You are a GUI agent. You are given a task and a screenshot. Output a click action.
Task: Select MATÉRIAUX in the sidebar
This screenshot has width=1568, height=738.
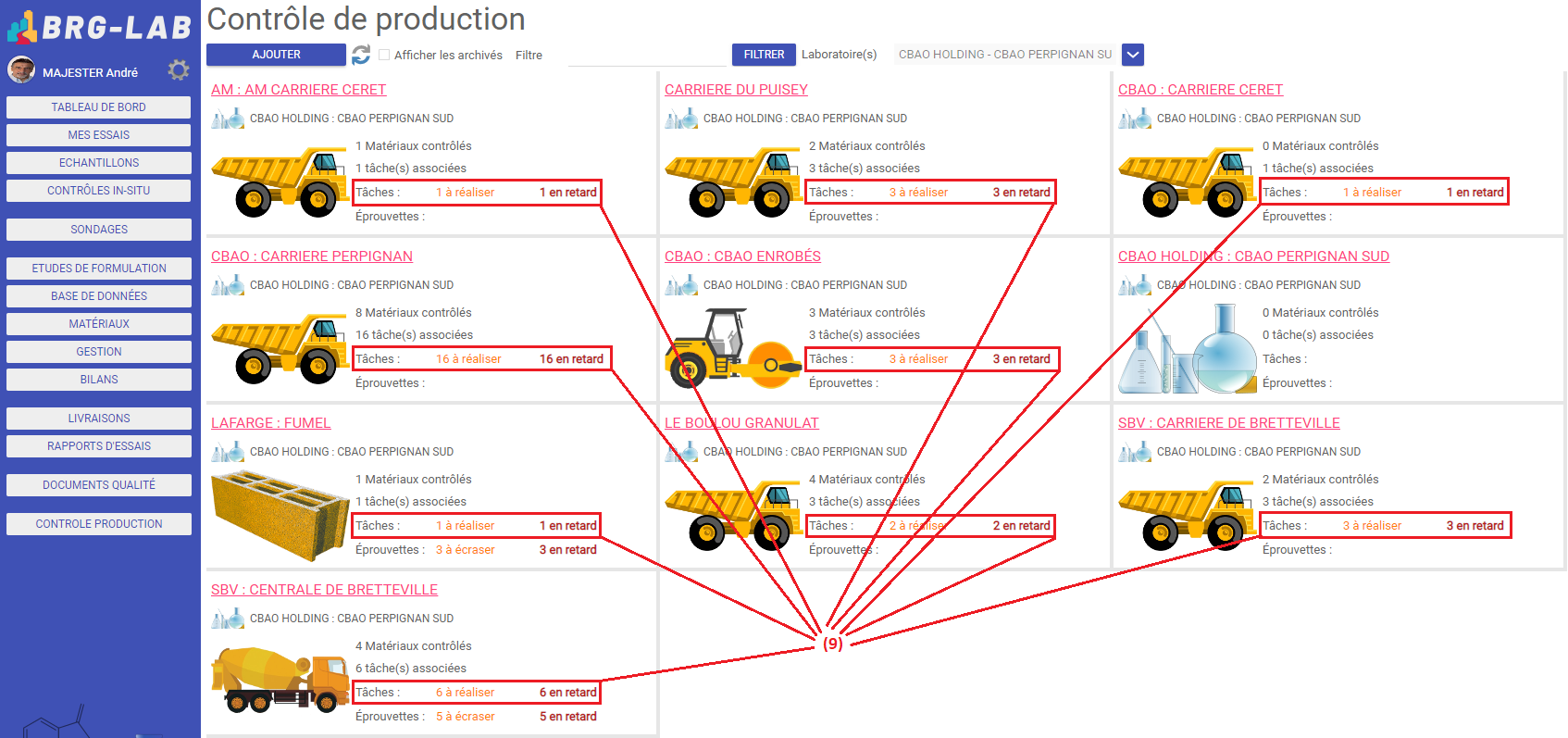[x=99, y=324]
